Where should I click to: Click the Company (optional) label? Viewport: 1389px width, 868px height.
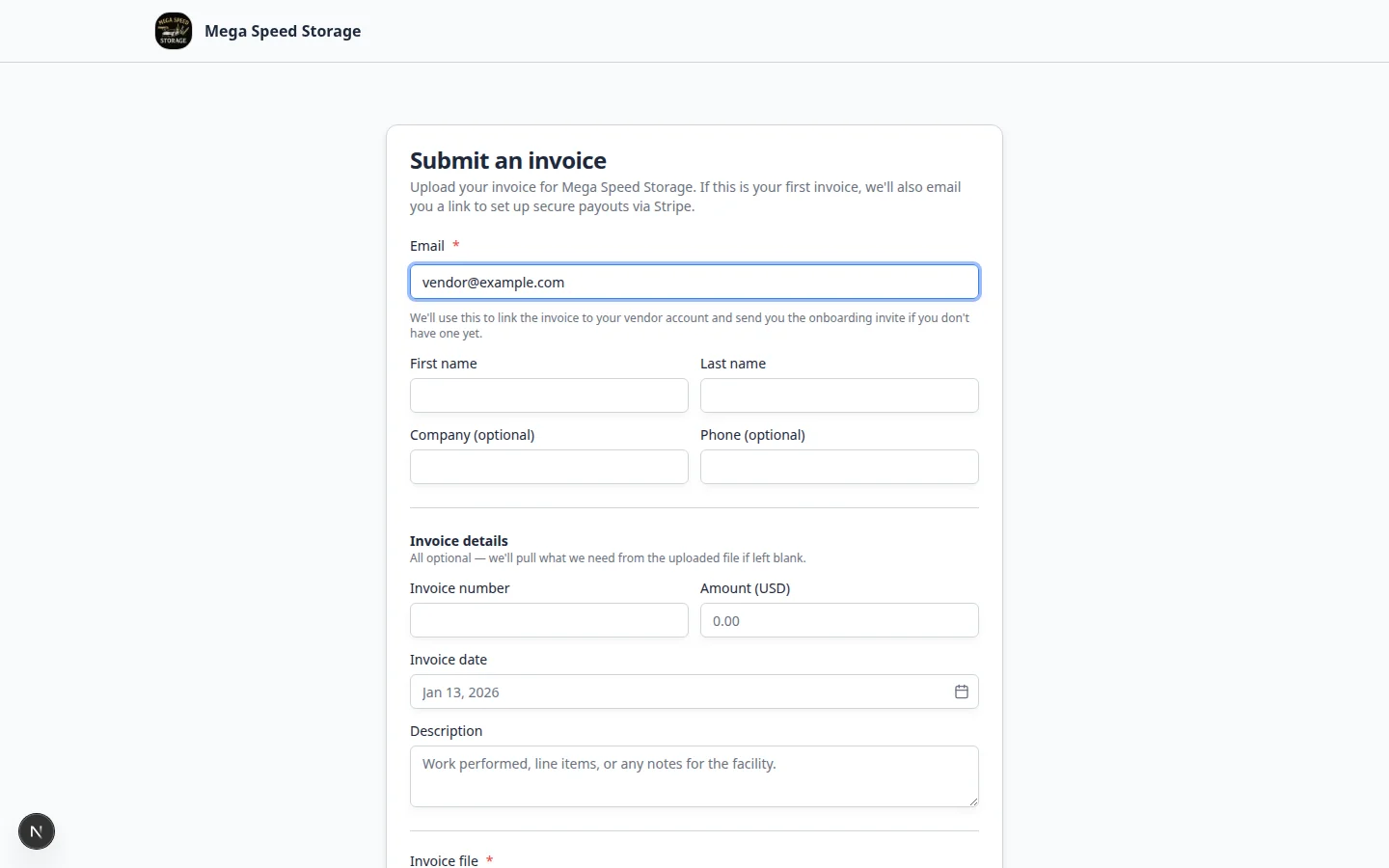(473, 435)
